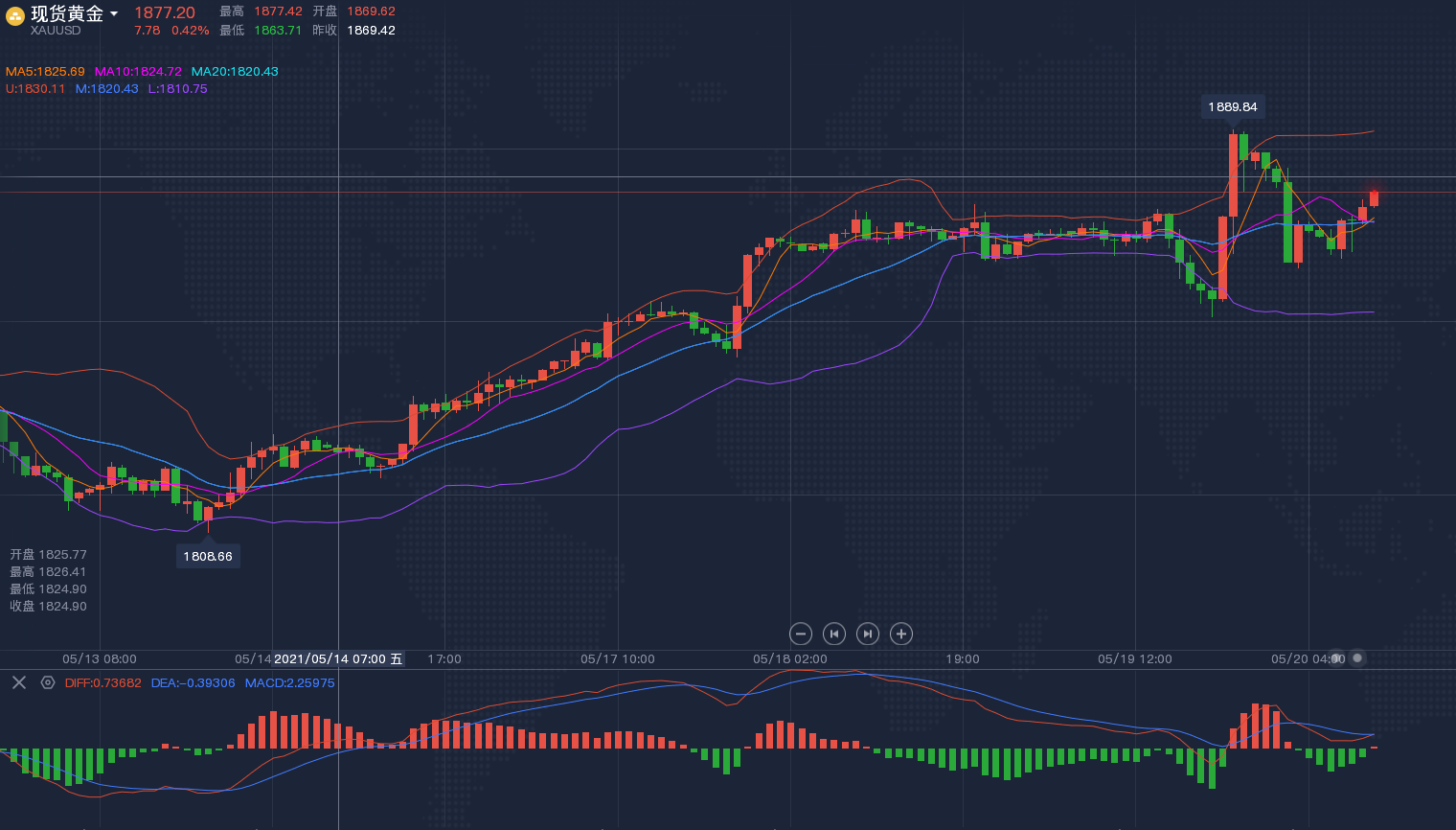Jump to the earliest candles with skip-back button
The width and height of the screenshot is (1456, 830).
click(834, 634)
